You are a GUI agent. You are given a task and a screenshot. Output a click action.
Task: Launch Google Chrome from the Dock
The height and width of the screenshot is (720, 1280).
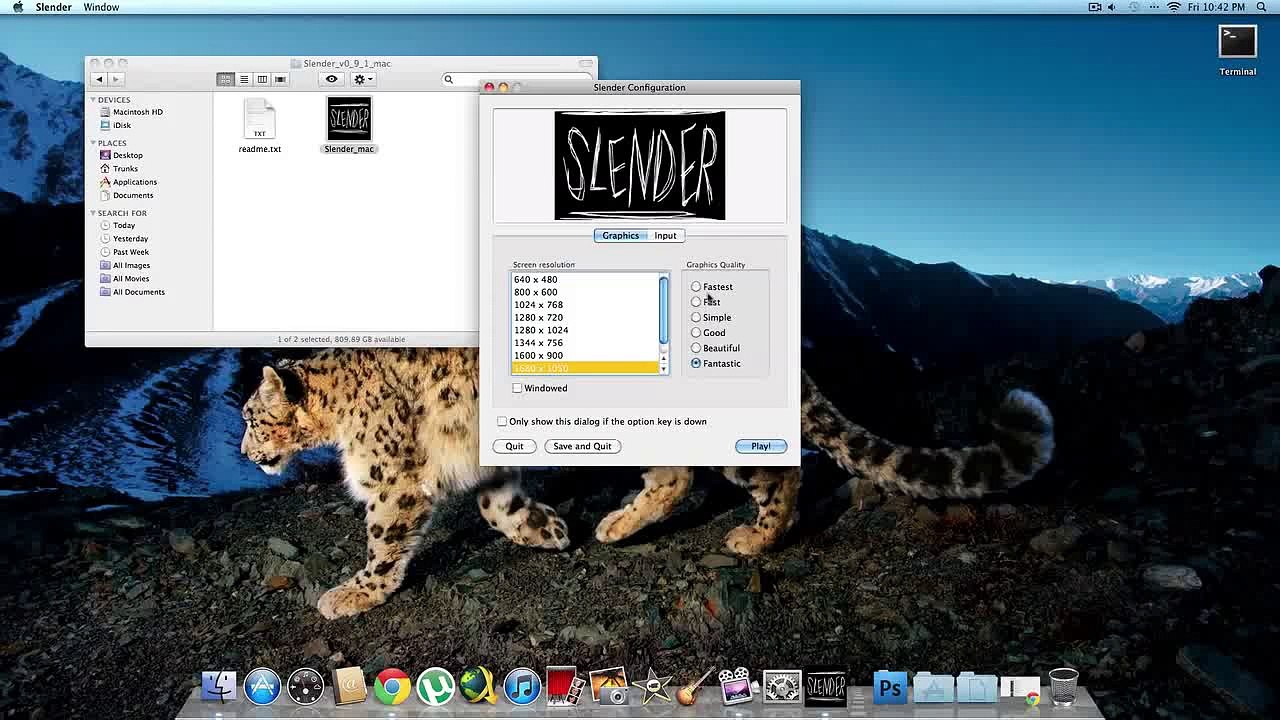coord(392,686)
